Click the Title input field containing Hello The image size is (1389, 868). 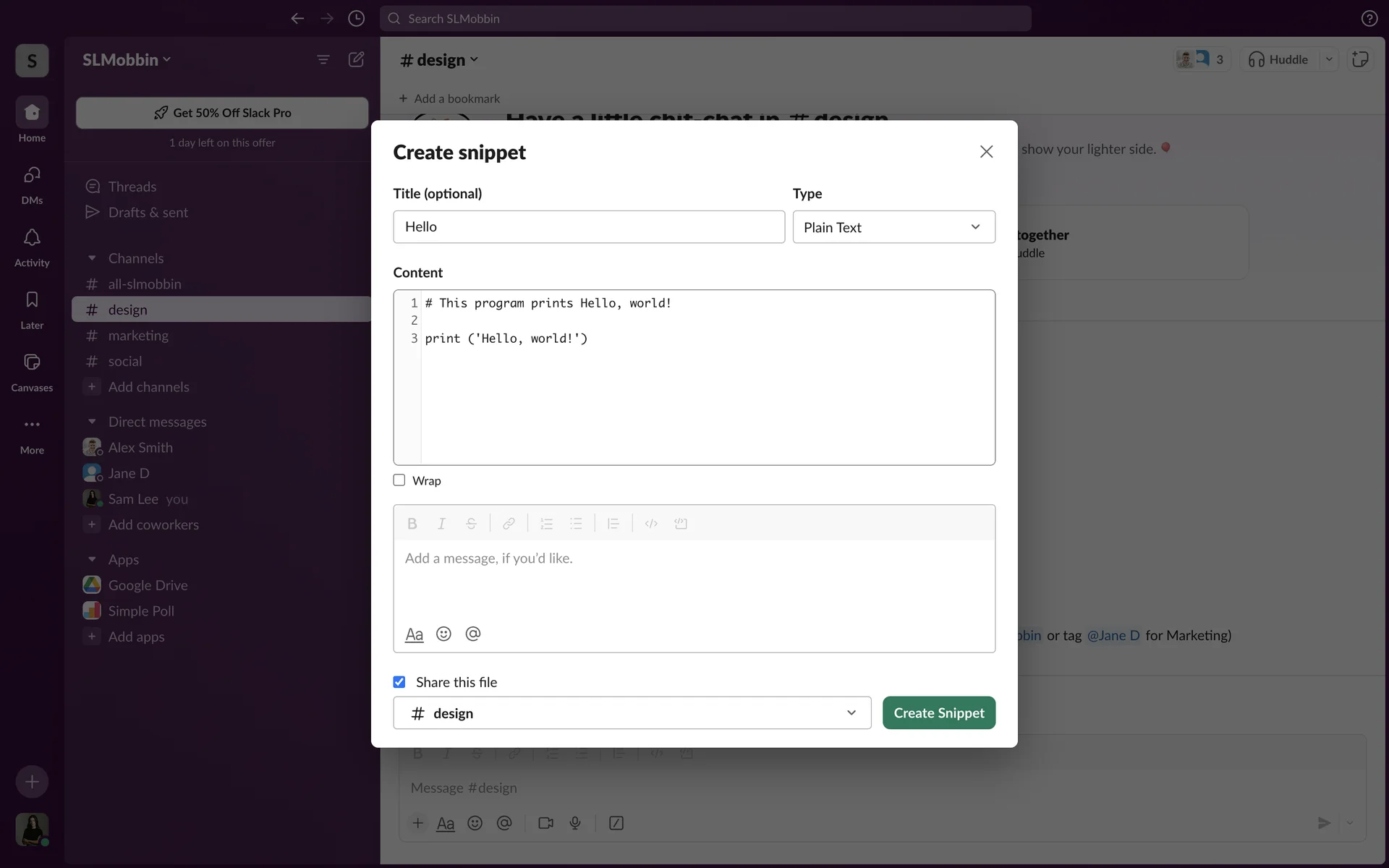(x=588, y=227)
